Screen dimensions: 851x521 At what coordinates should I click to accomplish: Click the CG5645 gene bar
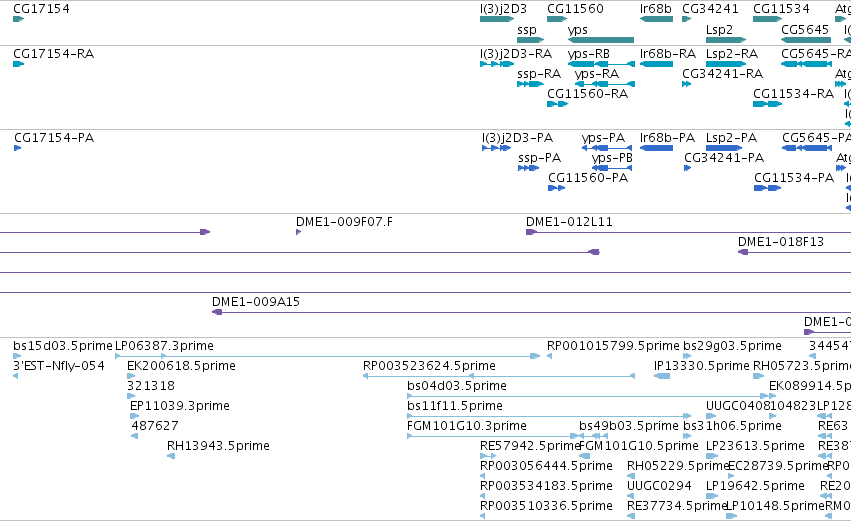coord(806,40)
